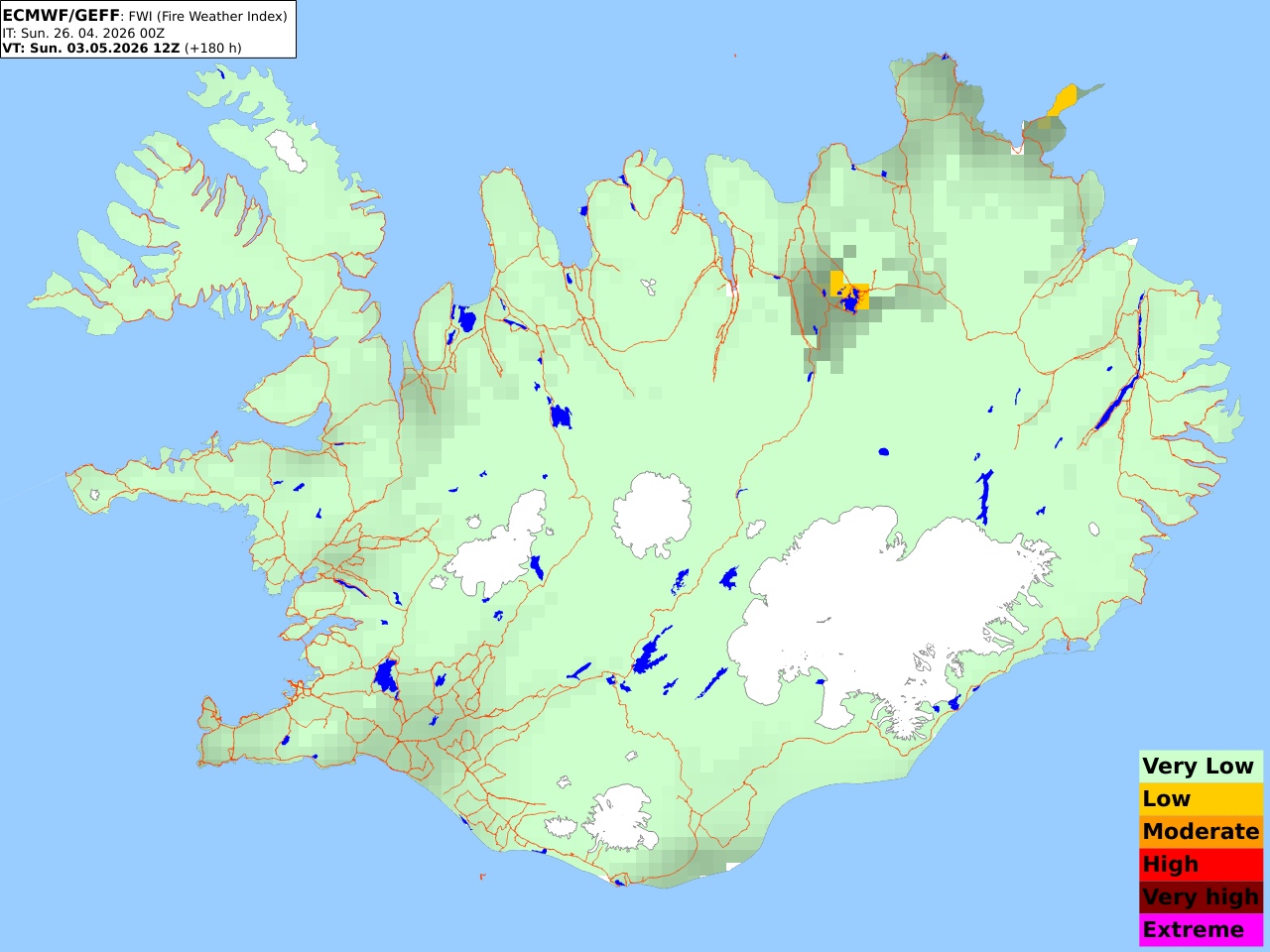1270x952 pixels.
Task: Click the Extreme legend swatch
Action: click(x=1201, y=929)
